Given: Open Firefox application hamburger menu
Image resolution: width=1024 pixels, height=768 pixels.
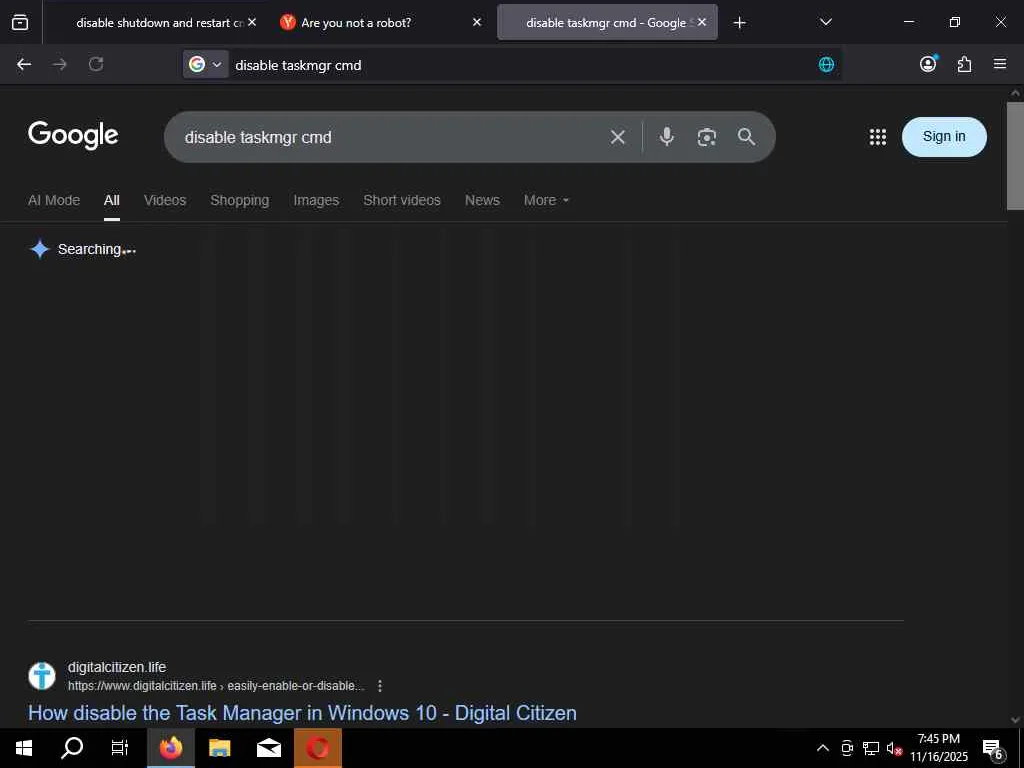Looking at the screenshot, I should point(1000,64).
